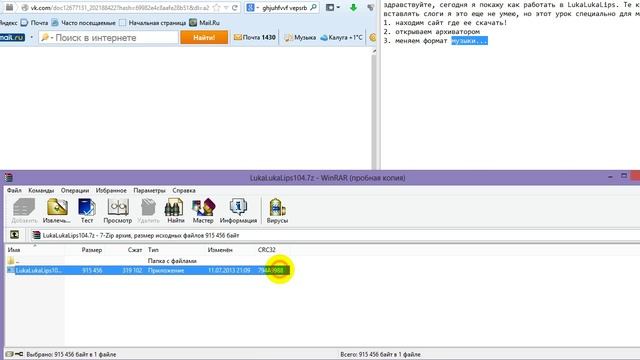
Task: Open the Параметры menu in WinRAR
Action: pyautogui.click(x=149, y=190)
